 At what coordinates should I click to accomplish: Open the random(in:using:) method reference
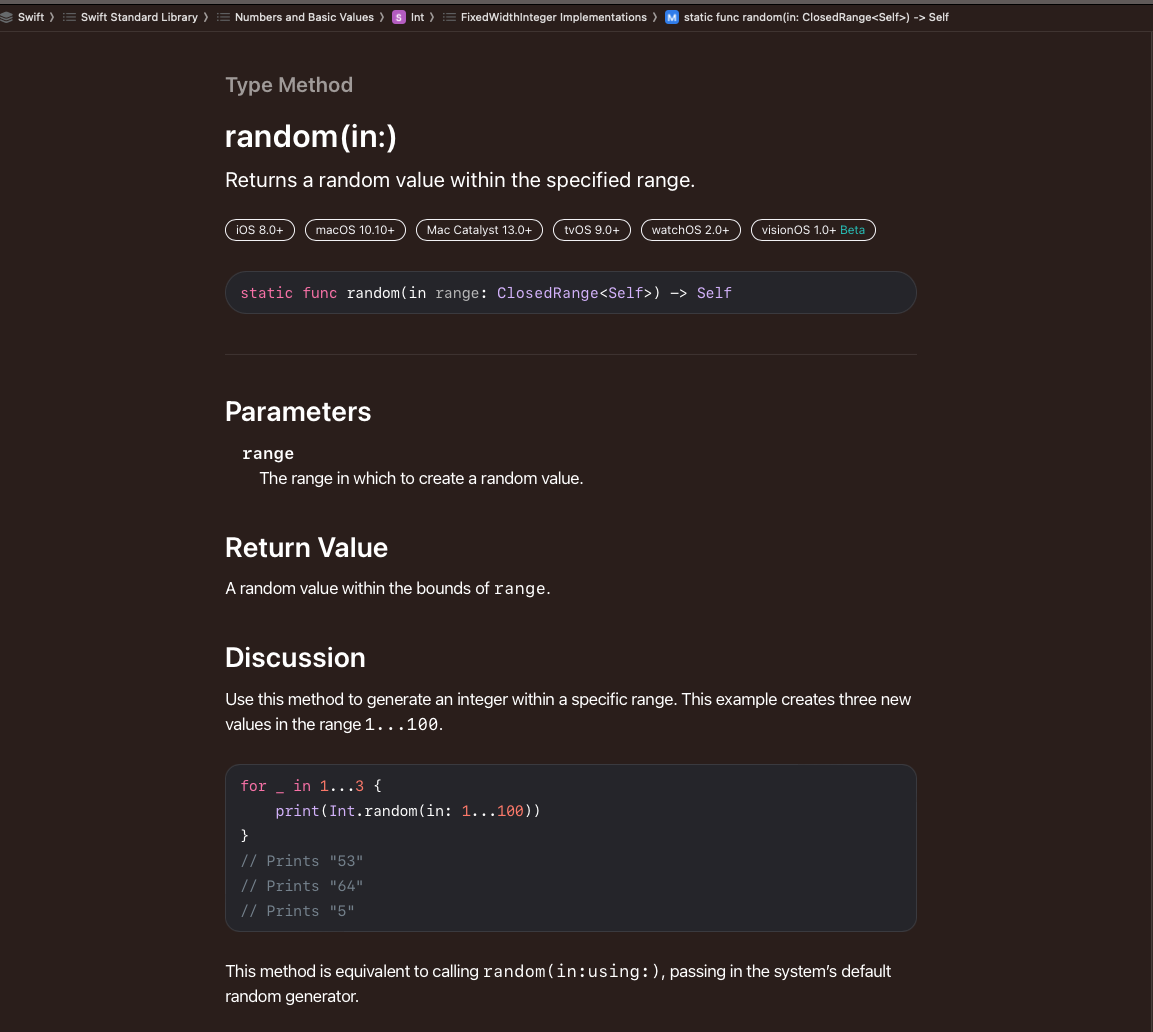click(x=573, y=971)
